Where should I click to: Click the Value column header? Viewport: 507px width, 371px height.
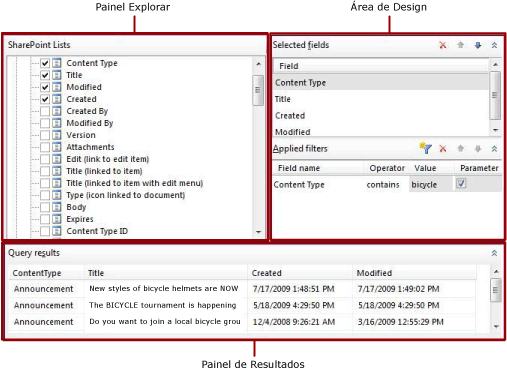click(x=432, y=168)
